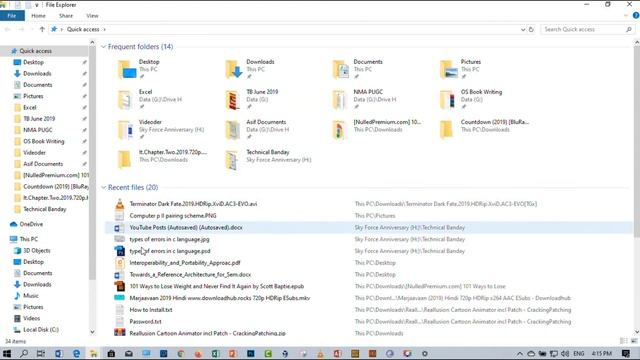Select 101 Ways to Lose Weight epub
640x360 pixels.
tap(217, 287)
